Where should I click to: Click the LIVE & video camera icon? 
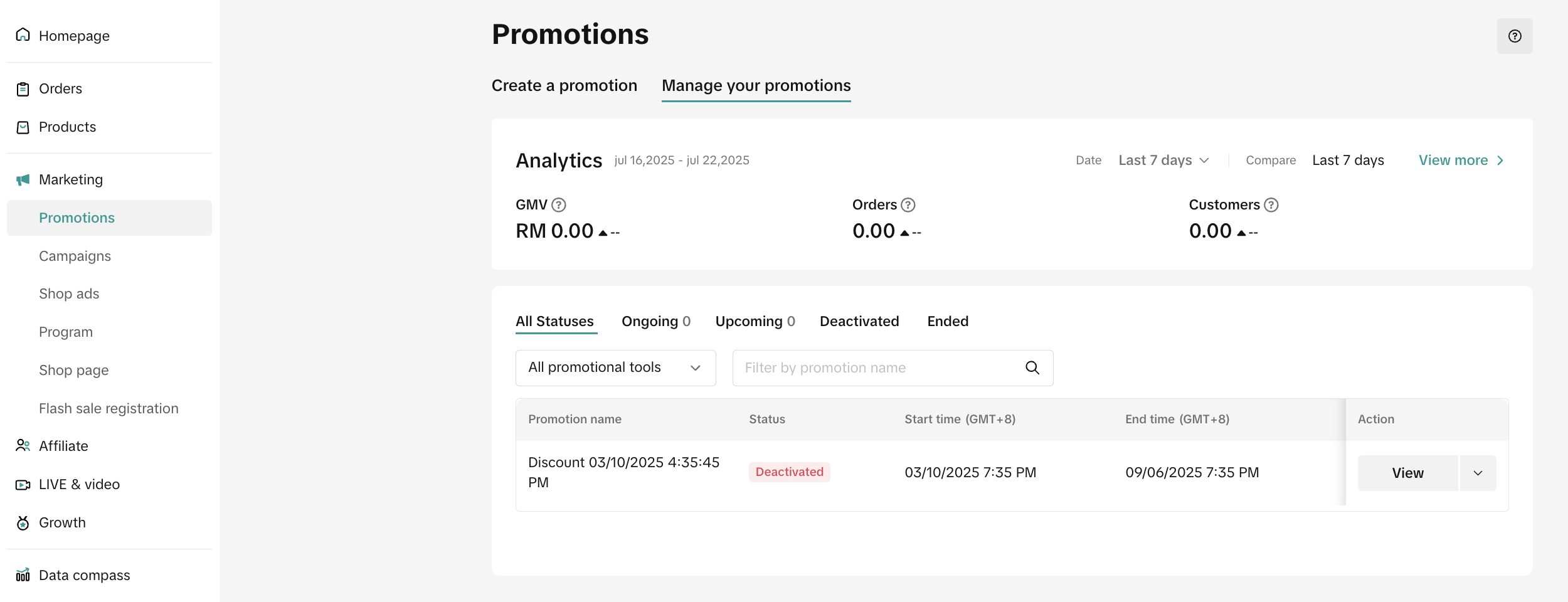click(23, 485)
